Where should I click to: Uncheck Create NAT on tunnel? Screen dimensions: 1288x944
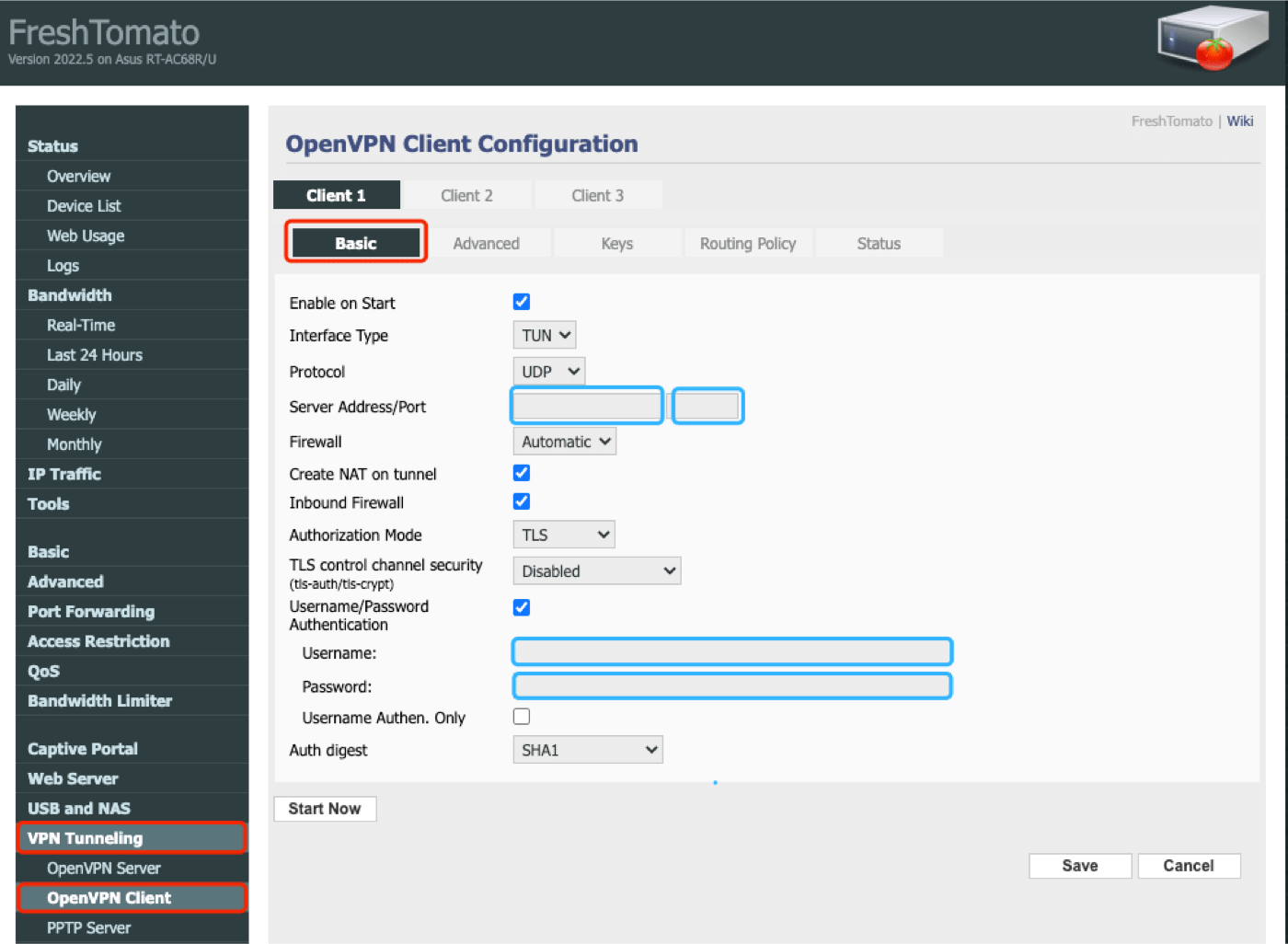(x=522, y=473)
